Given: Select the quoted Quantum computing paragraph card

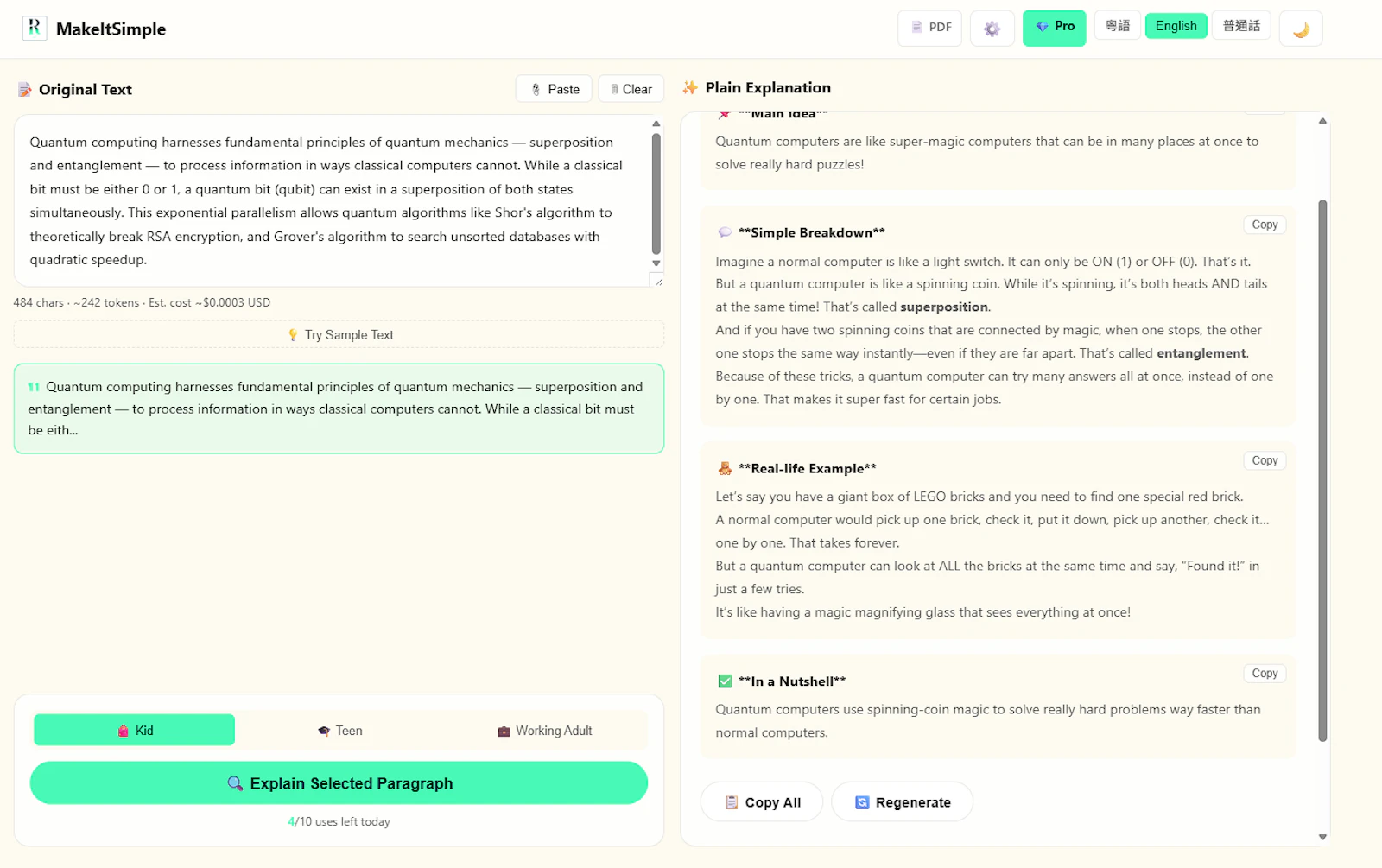Looking at the screenshot, I should tap(339, 409).
